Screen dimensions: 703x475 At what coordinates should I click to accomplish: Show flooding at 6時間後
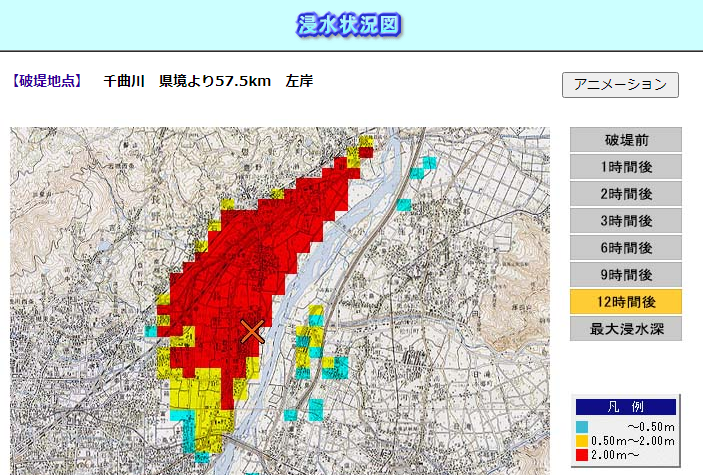(x=626, y=248)
